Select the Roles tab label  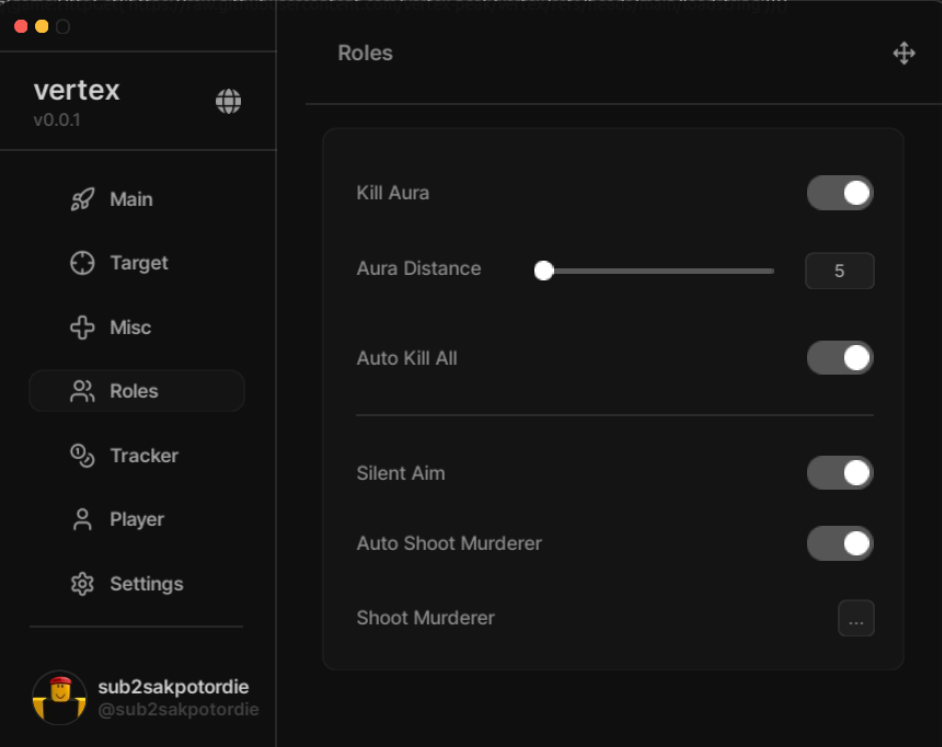(134, 391)
